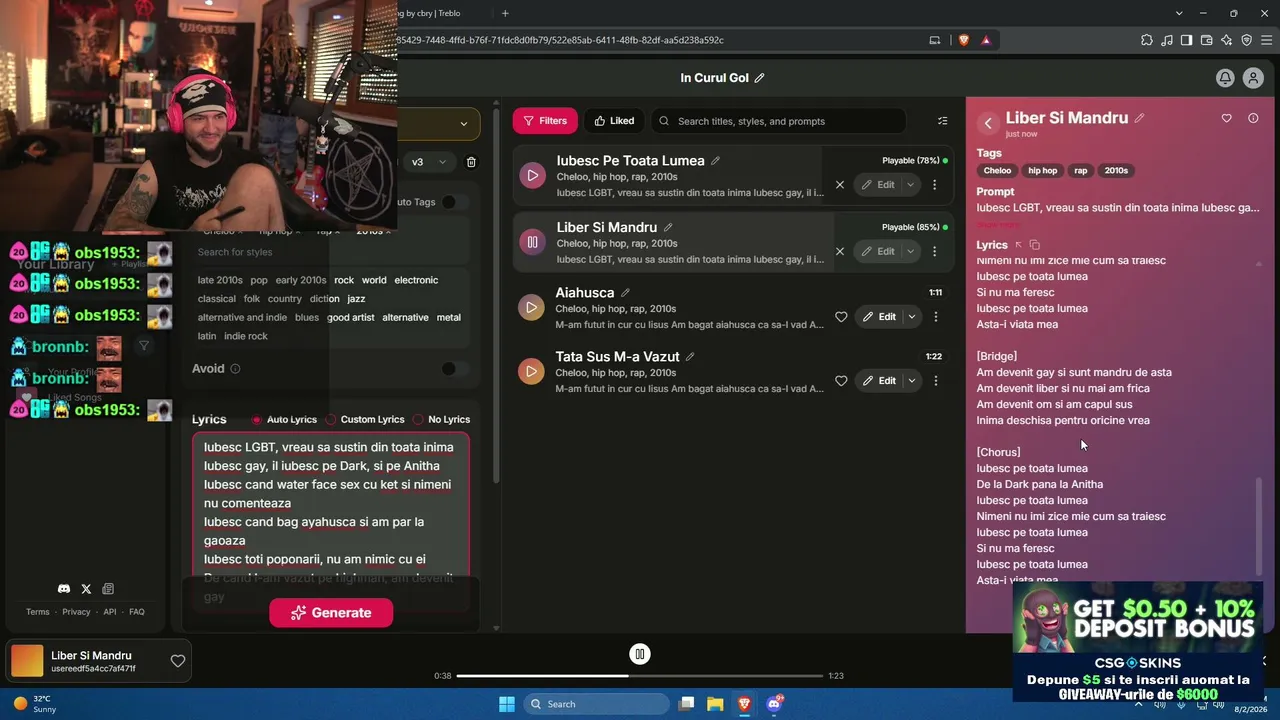Image resolution: width=1280 pixels, height=720 pixels.
Task: Like the Tata Sus M-a Vazut song
Action: pos(841,381)
